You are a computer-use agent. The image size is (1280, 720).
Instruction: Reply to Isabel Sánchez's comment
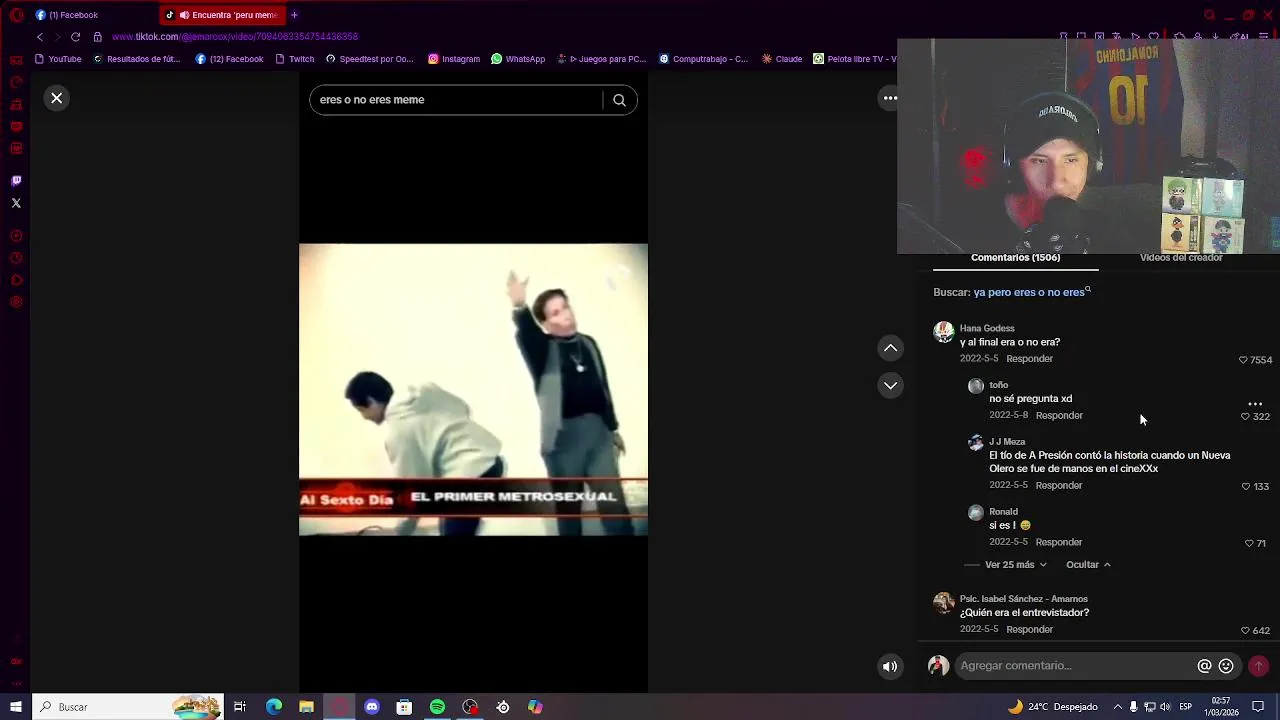click(x=1029, y=630)
